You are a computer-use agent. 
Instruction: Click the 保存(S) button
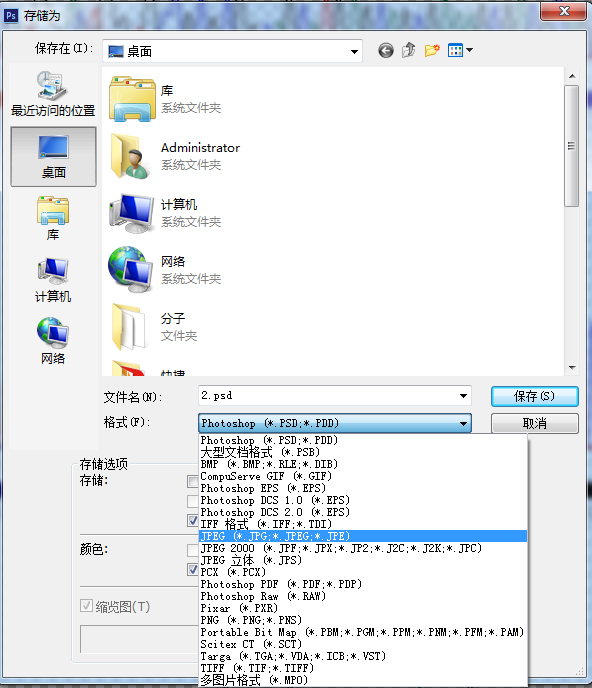(x=535, y=396)
